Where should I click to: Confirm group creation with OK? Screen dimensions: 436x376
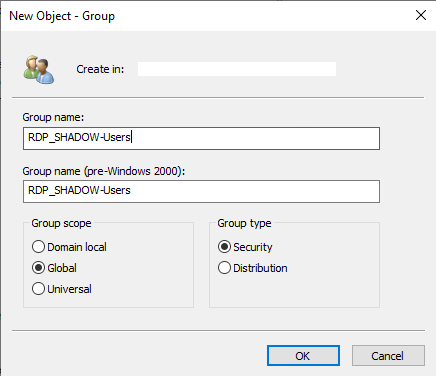pyautogui.click(x=303, y=356)
